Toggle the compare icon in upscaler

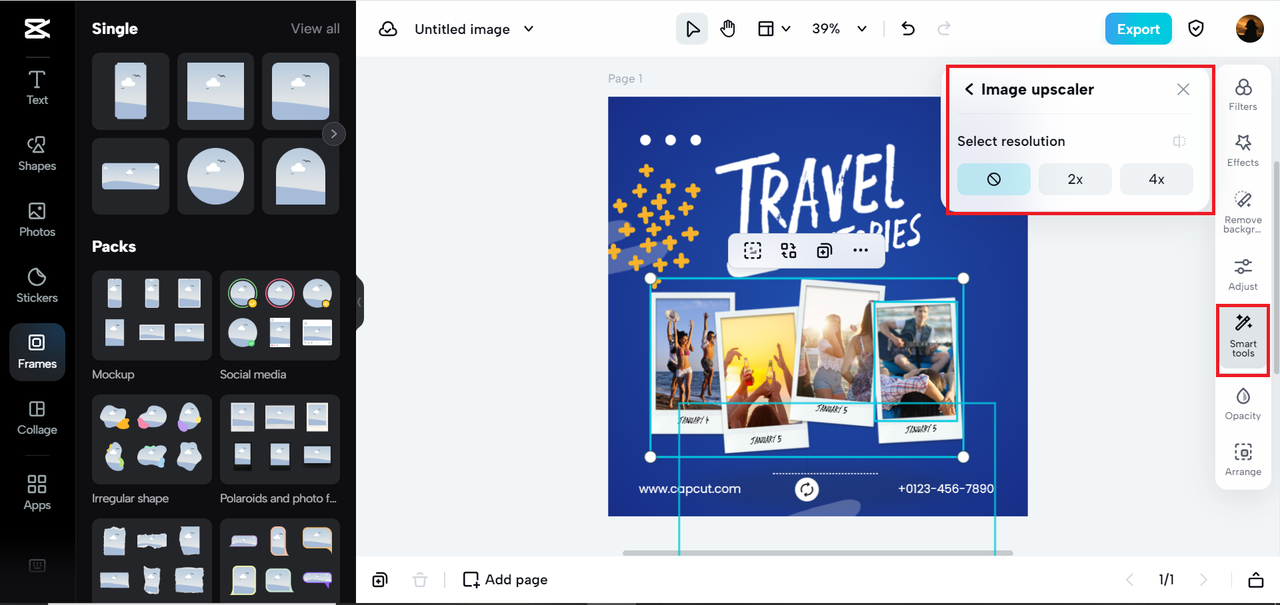coord(1180,142)
